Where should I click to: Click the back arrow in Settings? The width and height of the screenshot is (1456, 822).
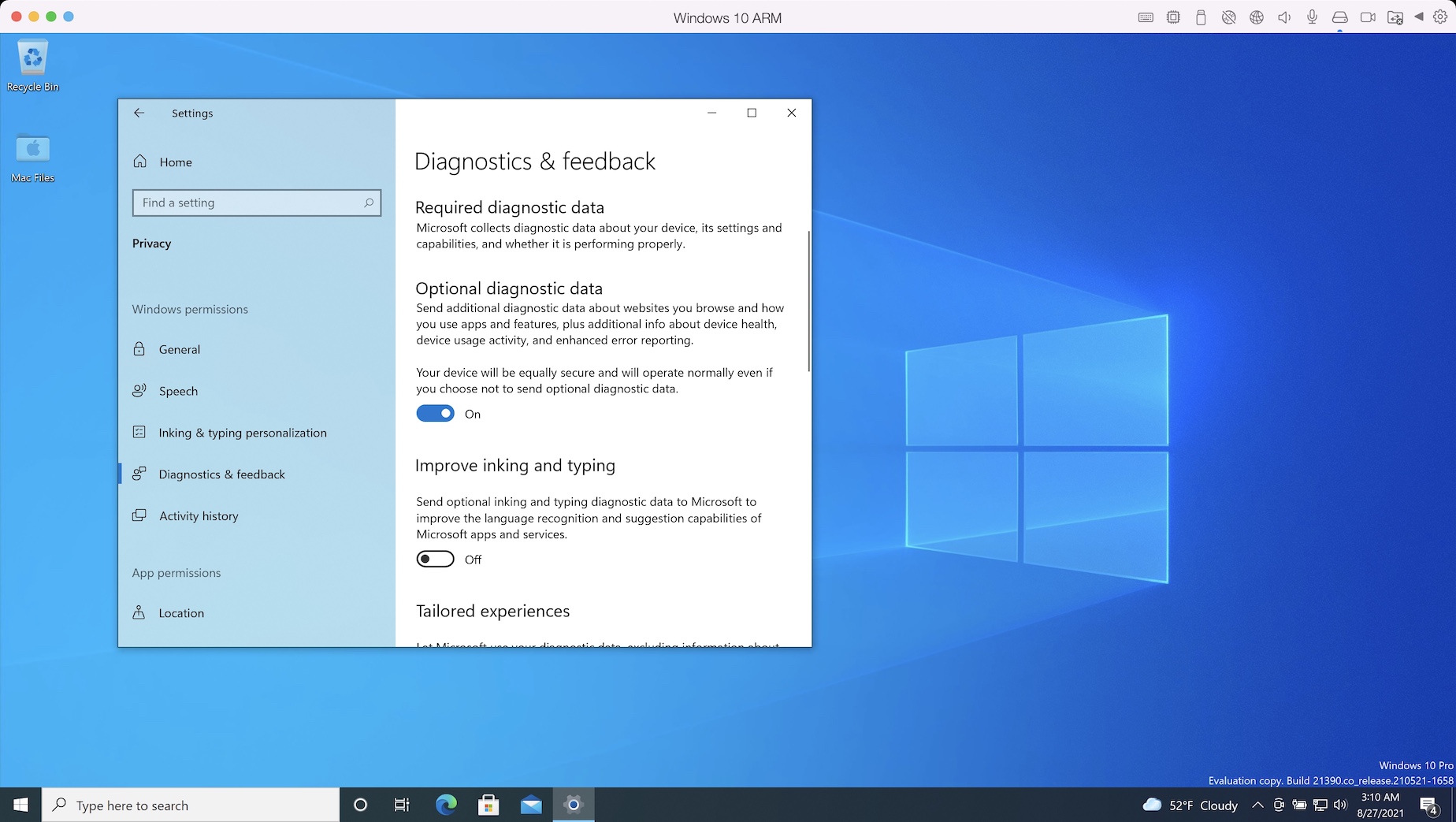(x=139, y=113)
